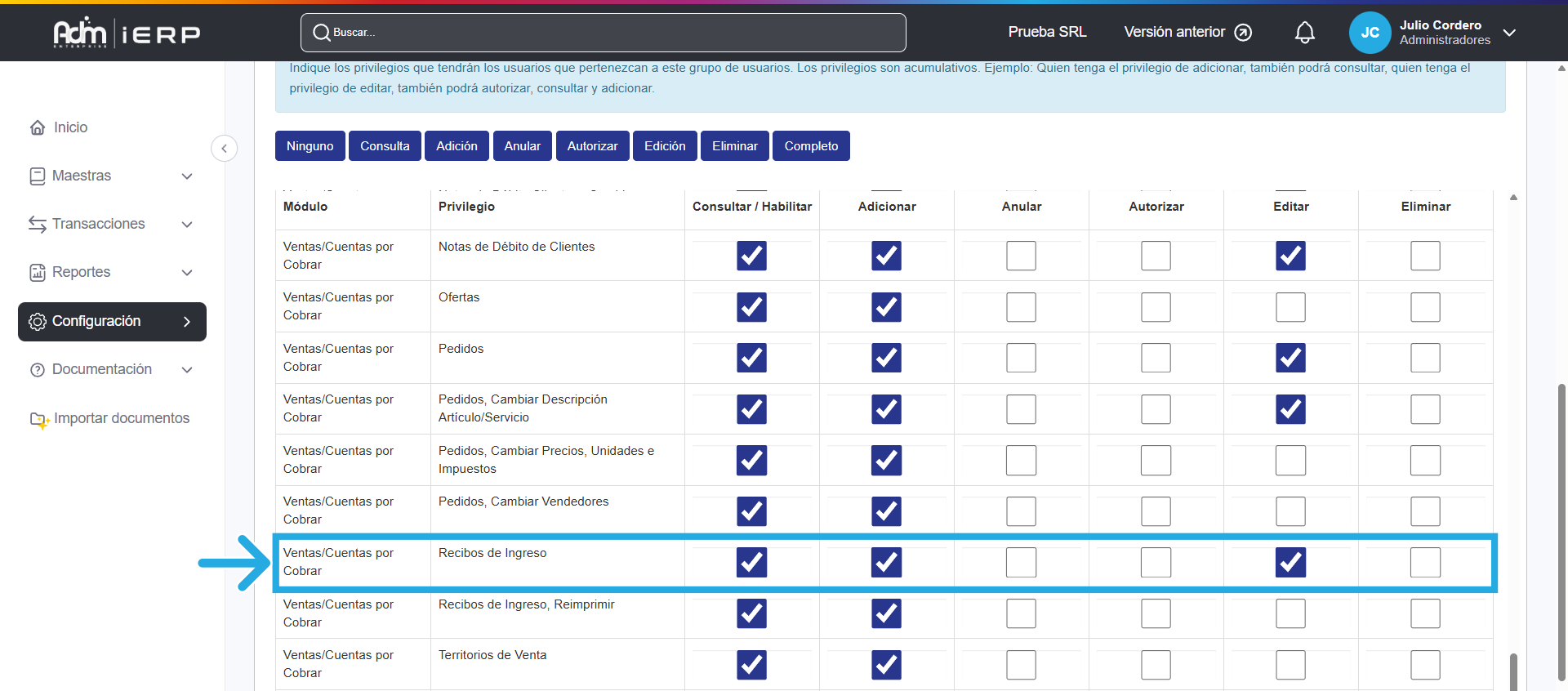The image size is (1568, 691).
Task: Click the ADM iERP logo
Action: coord(127,33)
